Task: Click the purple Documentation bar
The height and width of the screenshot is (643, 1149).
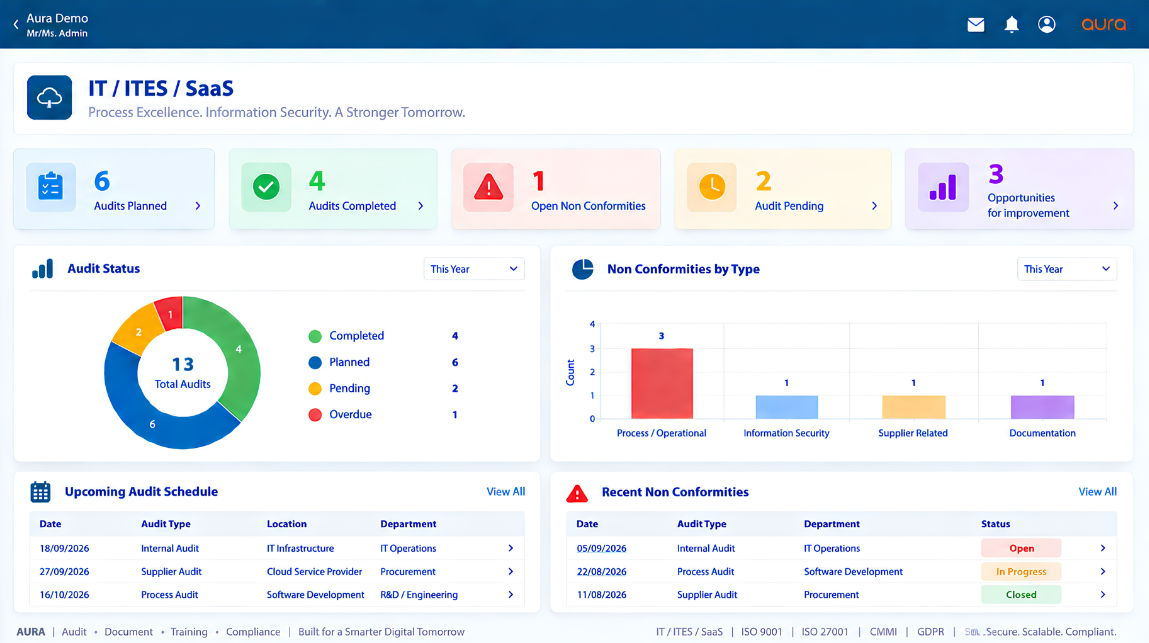Action: point(1042,407)
